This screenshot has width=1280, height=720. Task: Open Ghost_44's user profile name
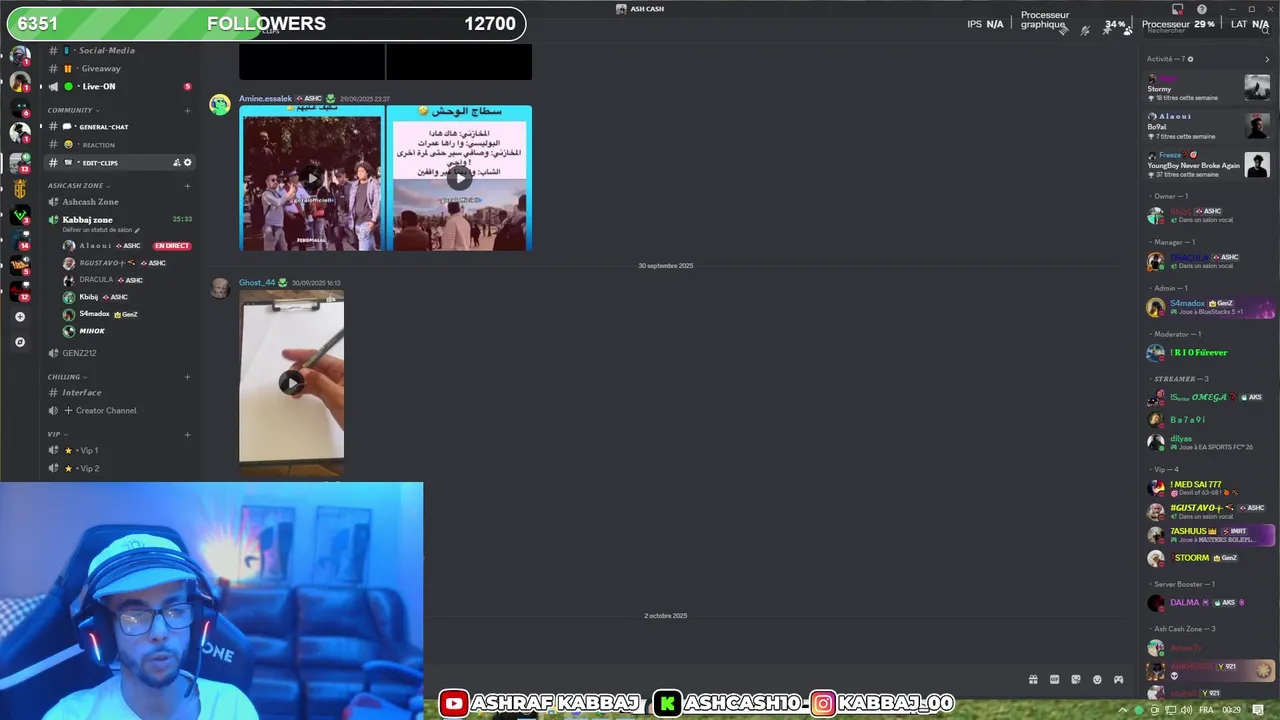pos(257,283)
